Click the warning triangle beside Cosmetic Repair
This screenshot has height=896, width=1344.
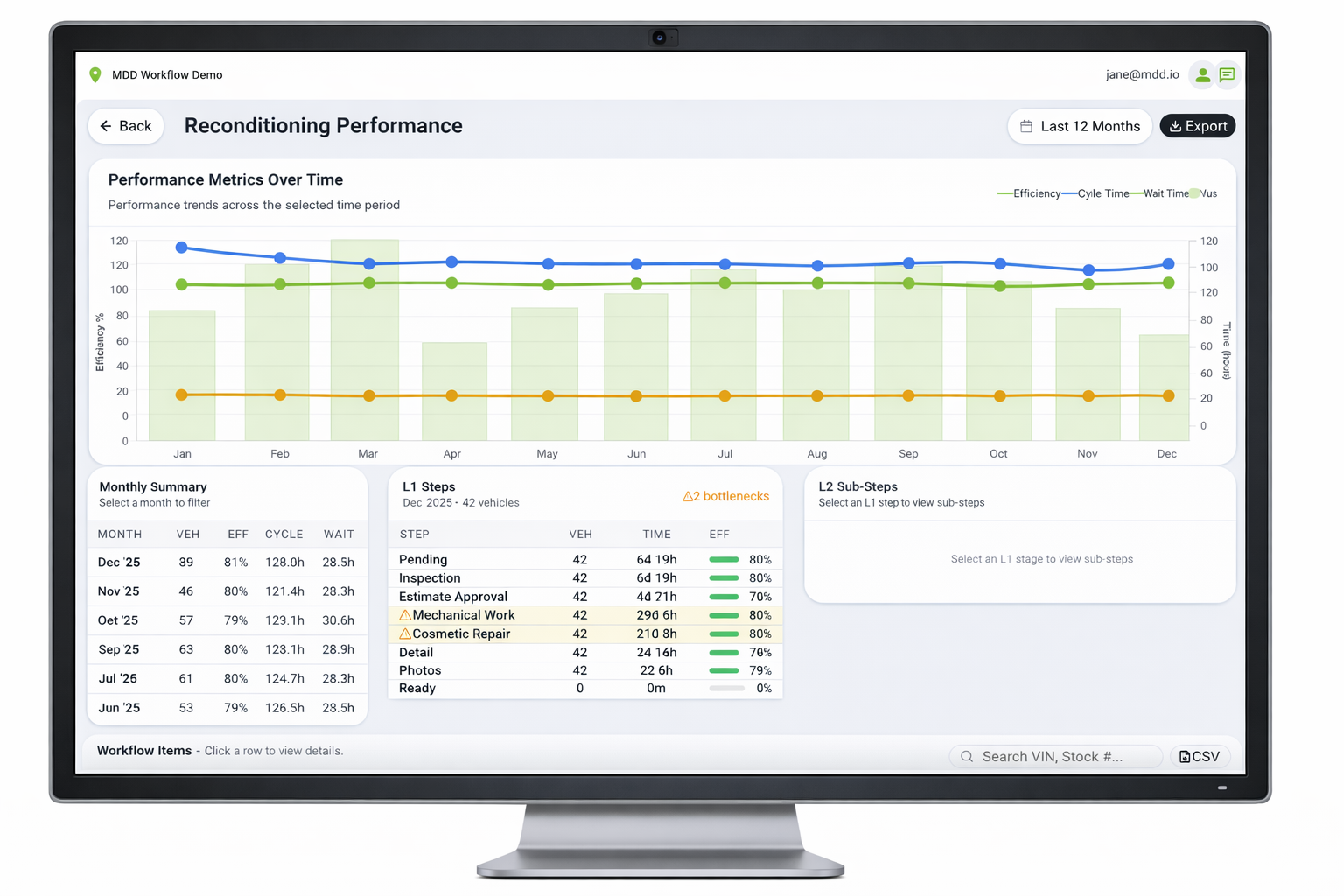(404, 633)
